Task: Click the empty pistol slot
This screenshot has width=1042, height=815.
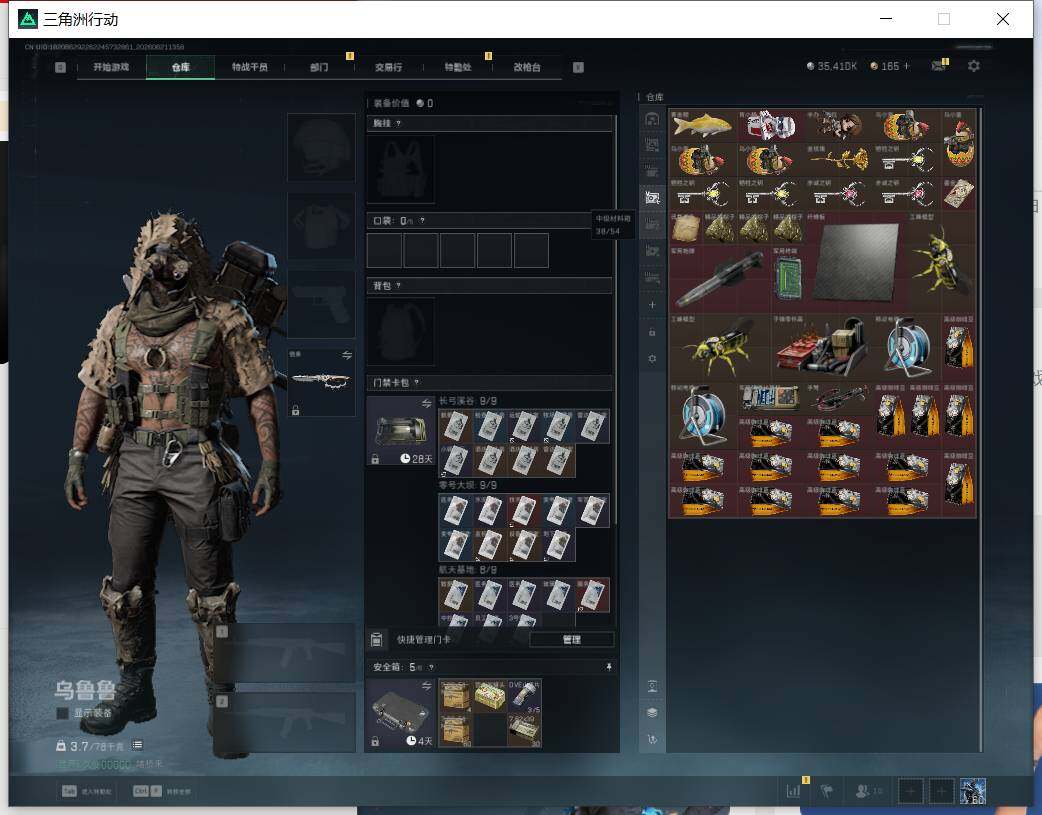Action: tap(321, 304)
